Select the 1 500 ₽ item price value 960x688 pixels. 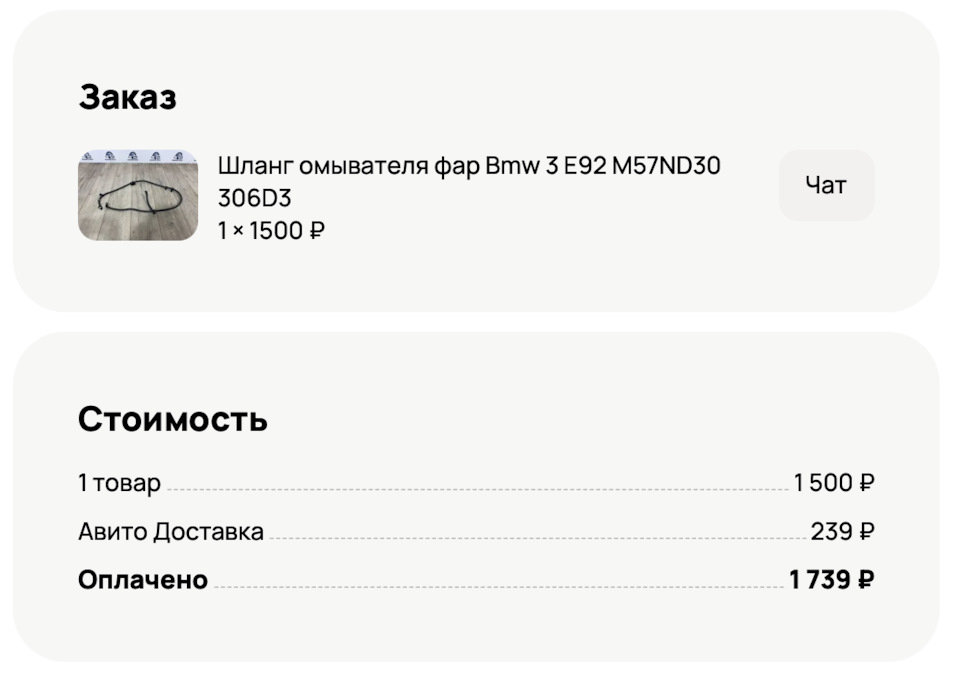pos(834,482)
